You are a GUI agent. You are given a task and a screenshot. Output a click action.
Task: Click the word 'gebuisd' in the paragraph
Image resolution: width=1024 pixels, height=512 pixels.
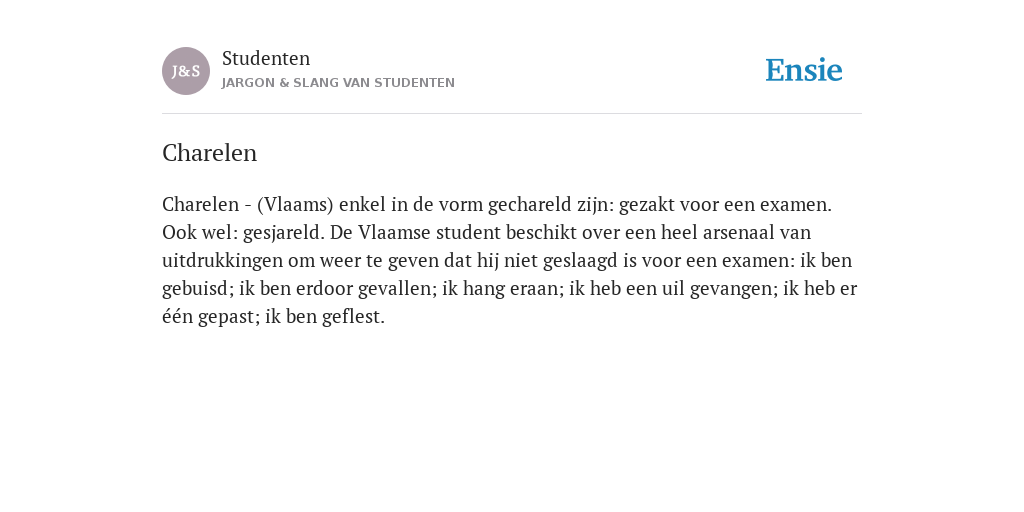coord(195,289)
